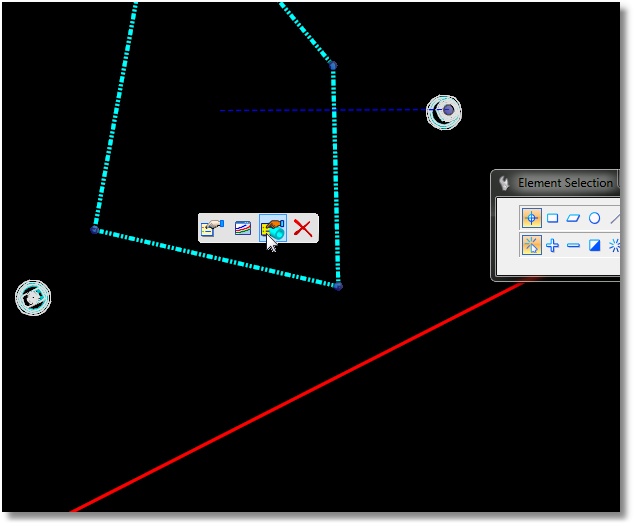Screen dimensions: 634x526
Task: Select Individual method in Element Selection
Action: [x=531, y=218]
